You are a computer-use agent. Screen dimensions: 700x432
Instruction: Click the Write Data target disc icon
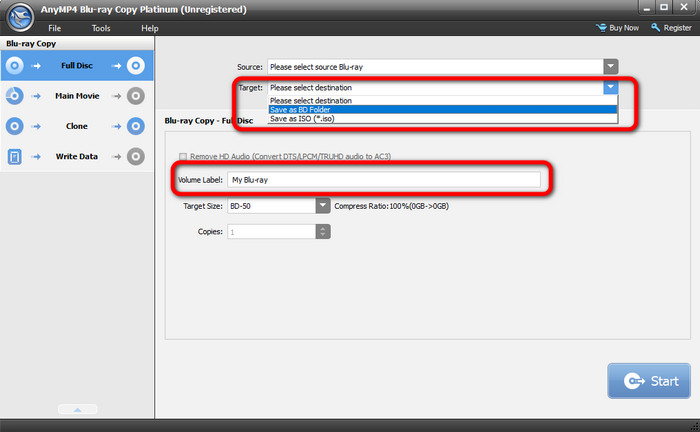[x=136, y=157]
